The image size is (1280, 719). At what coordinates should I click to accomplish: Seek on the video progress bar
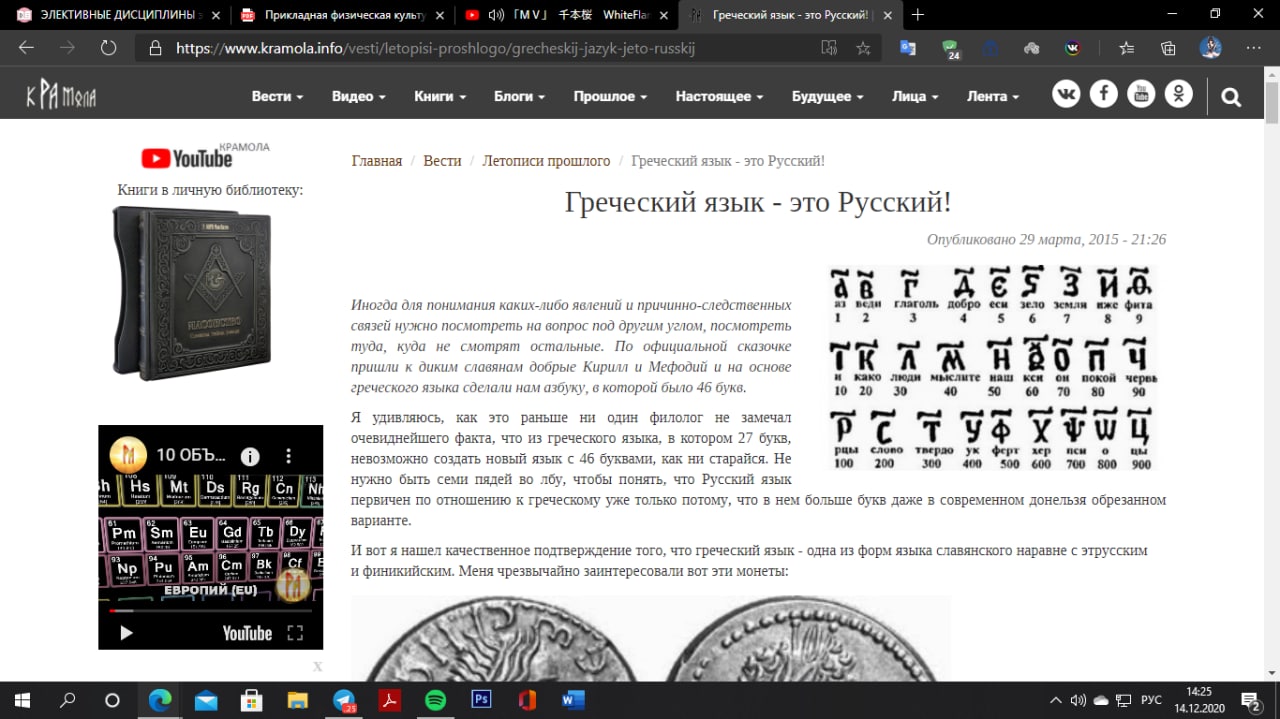click(x=210, y=610)
